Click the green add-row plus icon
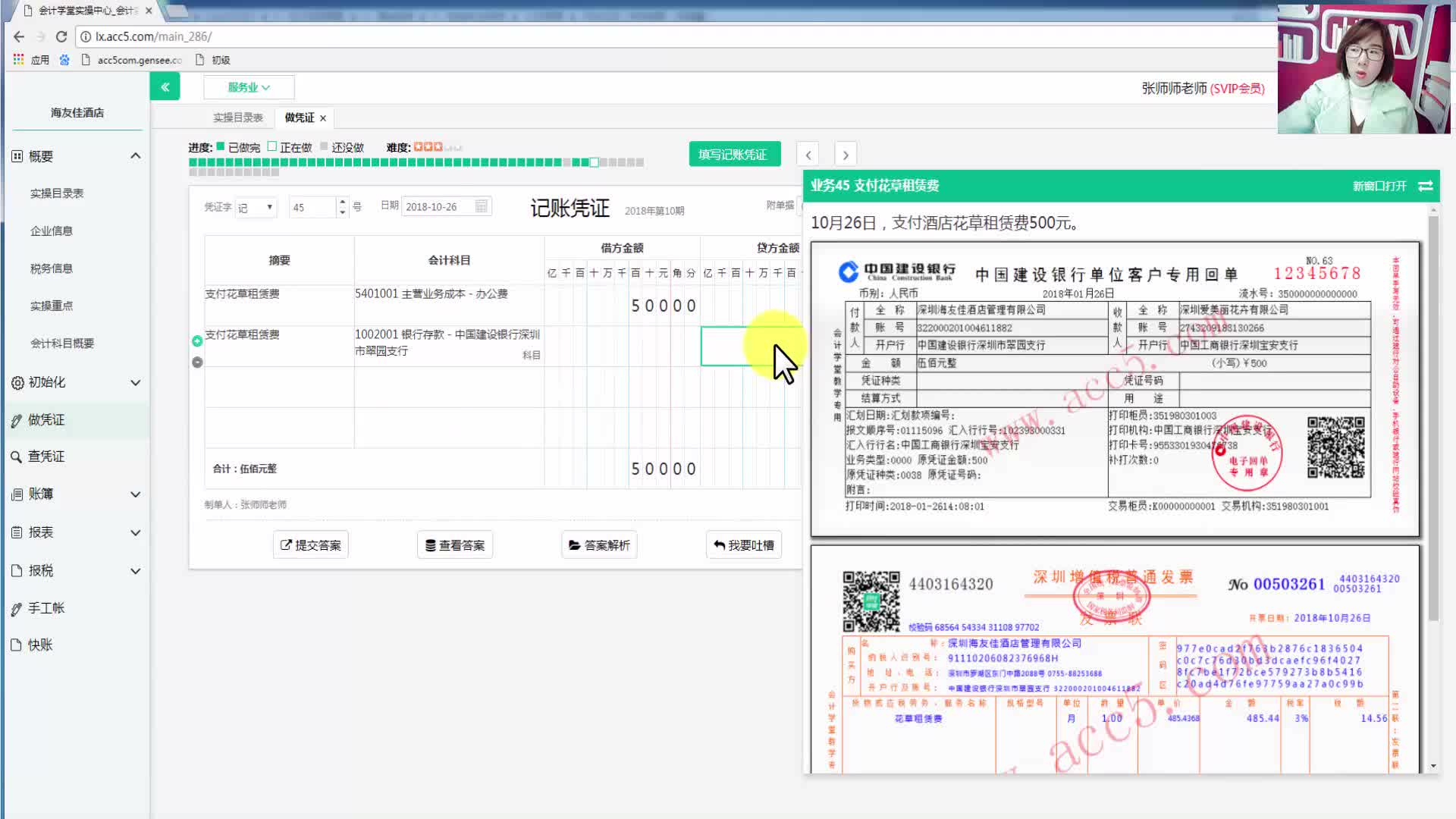The height and width of the screenshot is (819, 1456). (x=197, y=341)
